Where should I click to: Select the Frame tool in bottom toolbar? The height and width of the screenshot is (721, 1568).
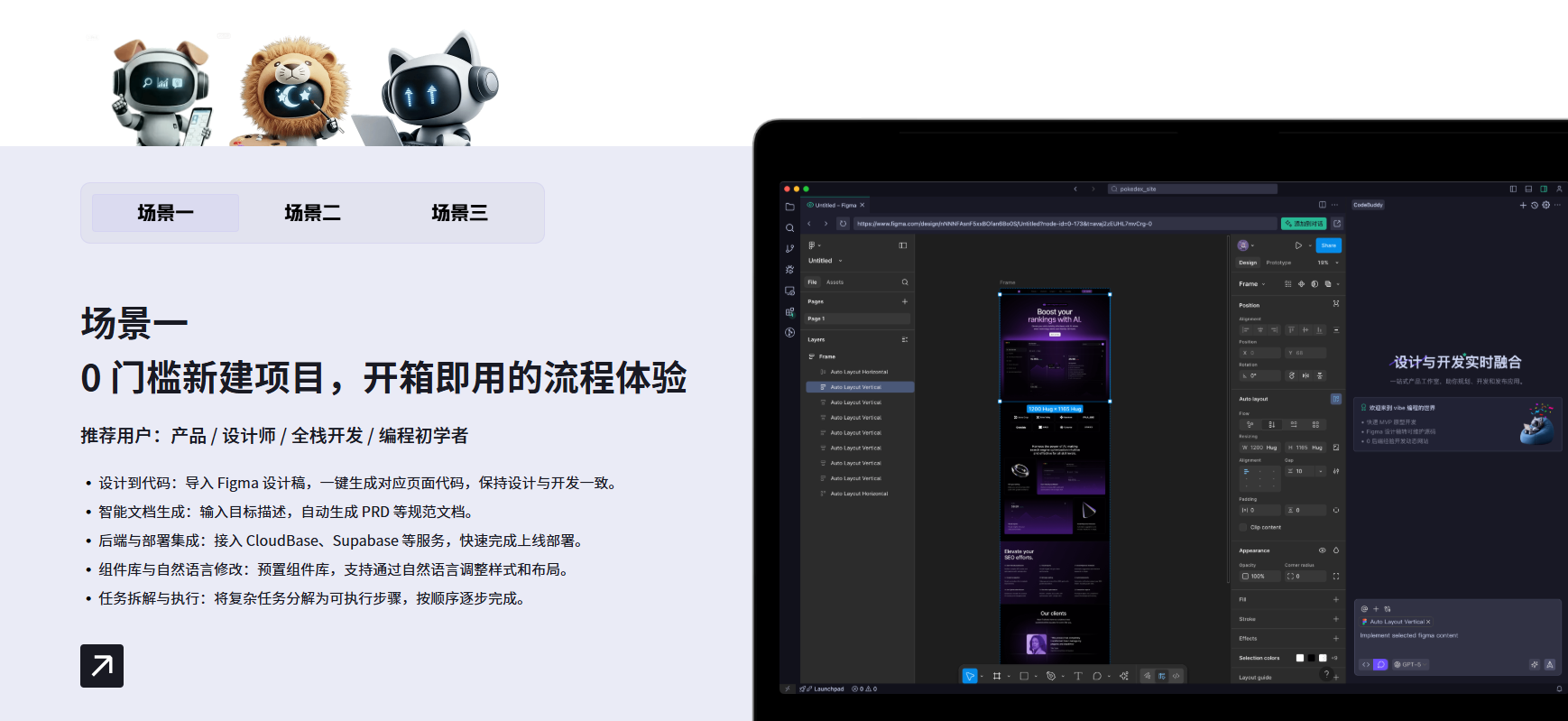997,676
